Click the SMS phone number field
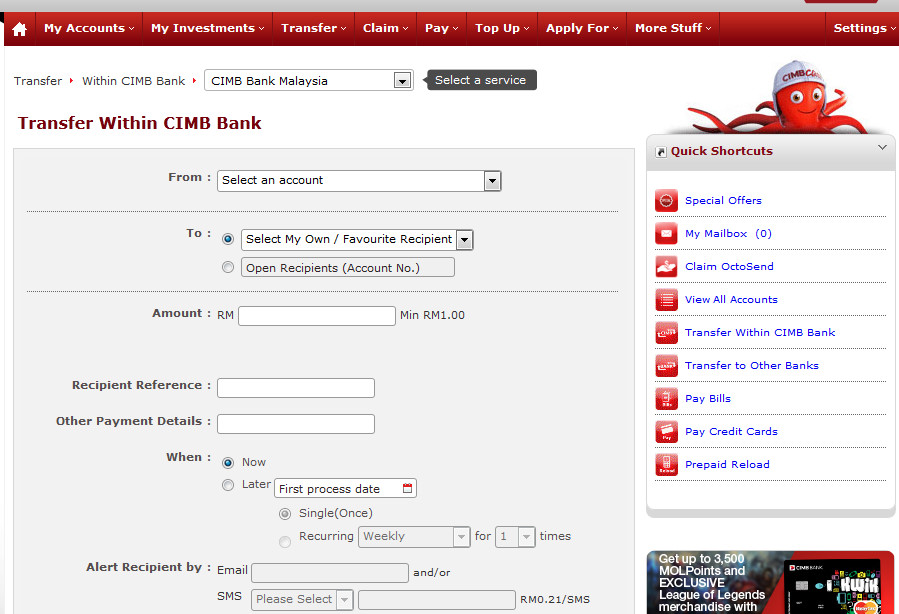The image size is (899, 614). (437, 600)
